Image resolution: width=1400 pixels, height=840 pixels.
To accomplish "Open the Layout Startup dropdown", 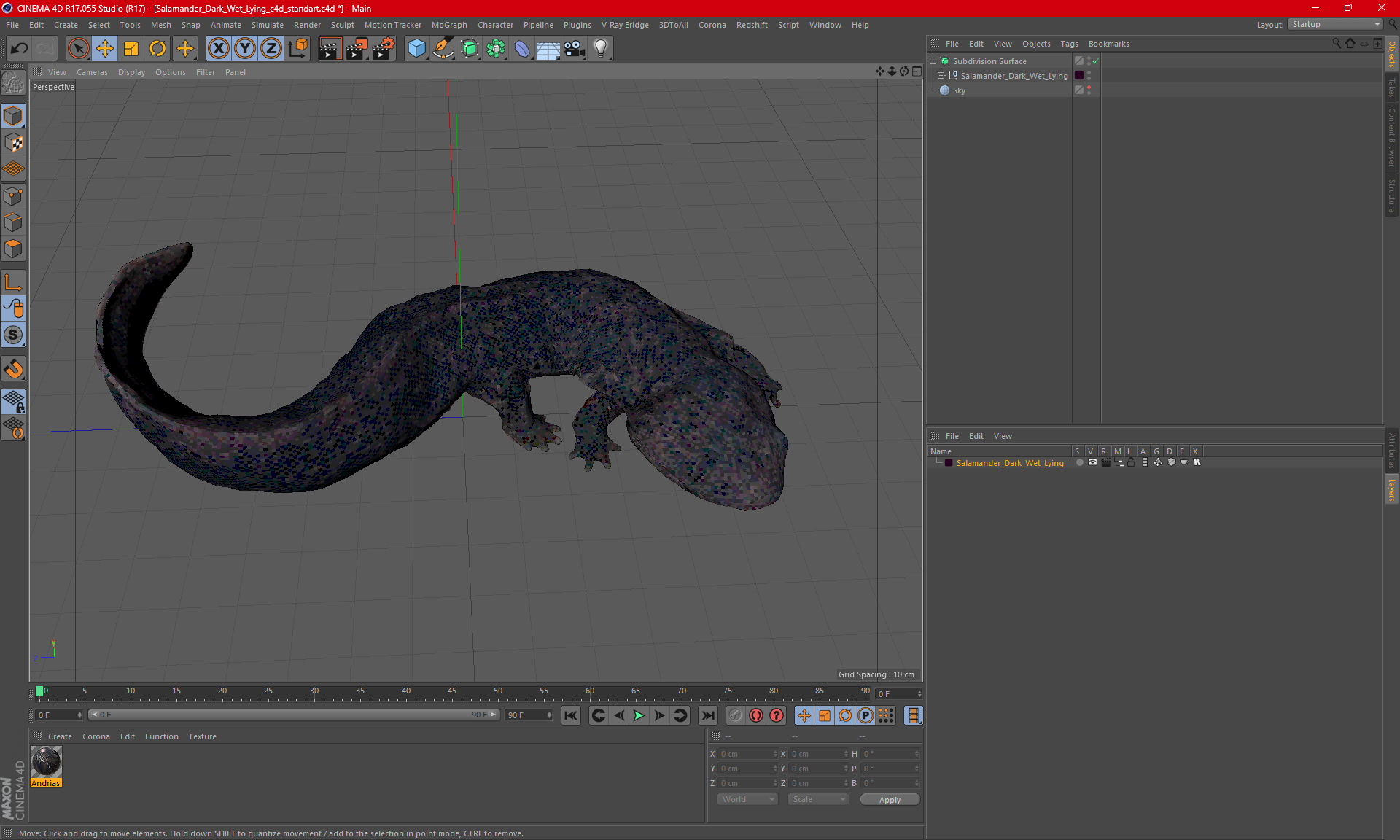I will (x=1335, y=24).
